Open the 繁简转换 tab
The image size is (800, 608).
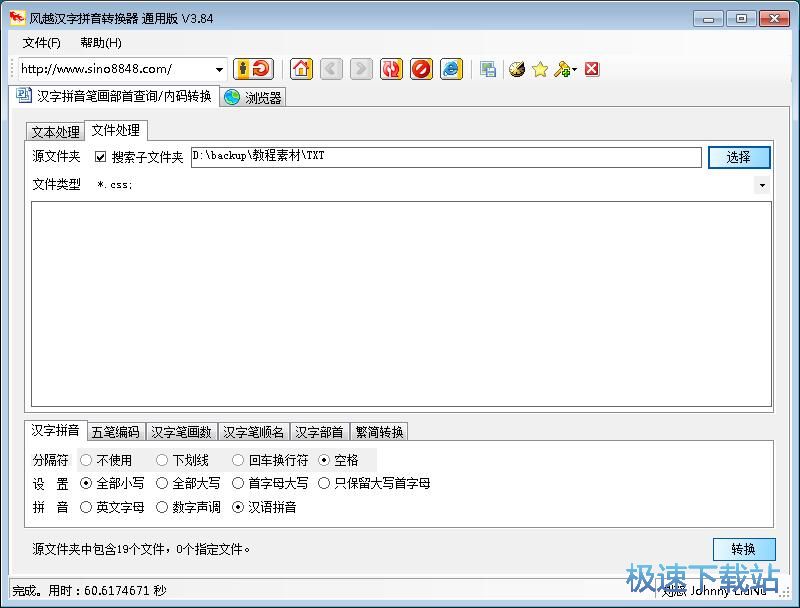click(380, 432)
